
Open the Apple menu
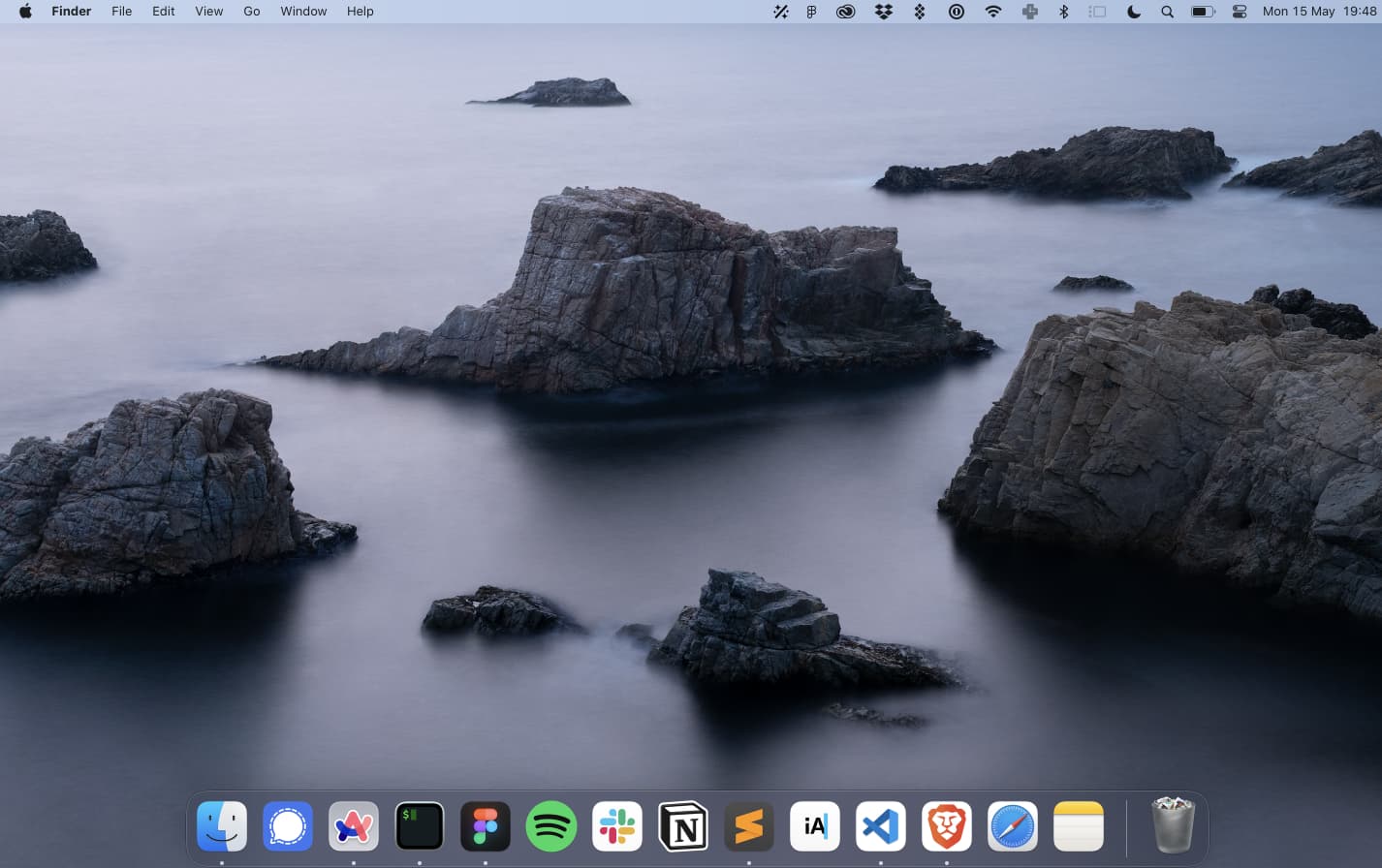pos(24,12)
